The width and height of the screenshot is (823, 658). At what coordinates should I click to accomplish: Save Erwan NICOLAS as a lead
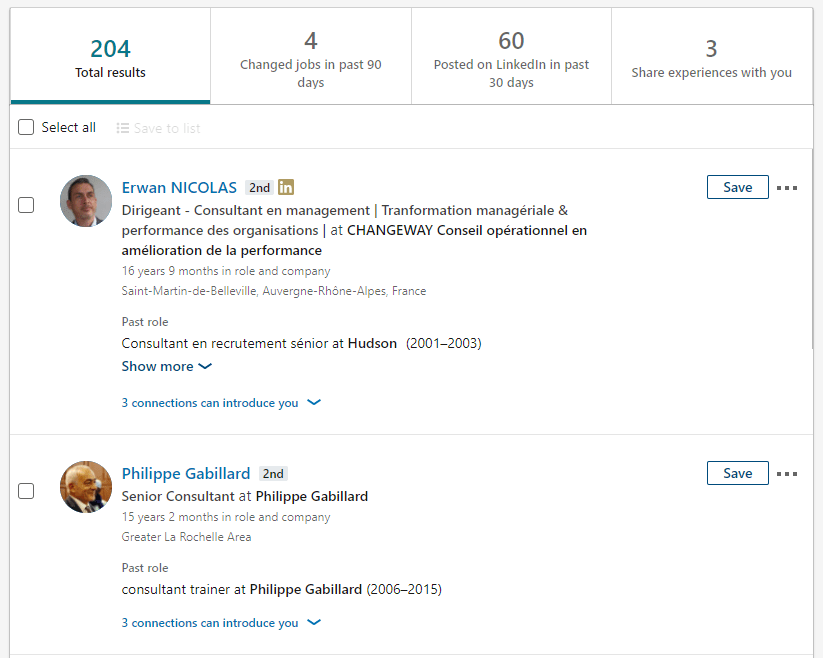(737, 187)
